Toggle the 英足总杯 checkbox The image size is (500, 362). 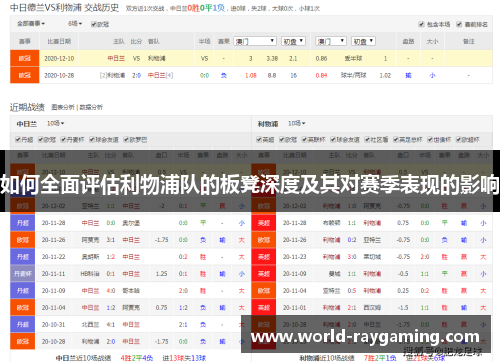pyautogui.click(x=396, y=140)
